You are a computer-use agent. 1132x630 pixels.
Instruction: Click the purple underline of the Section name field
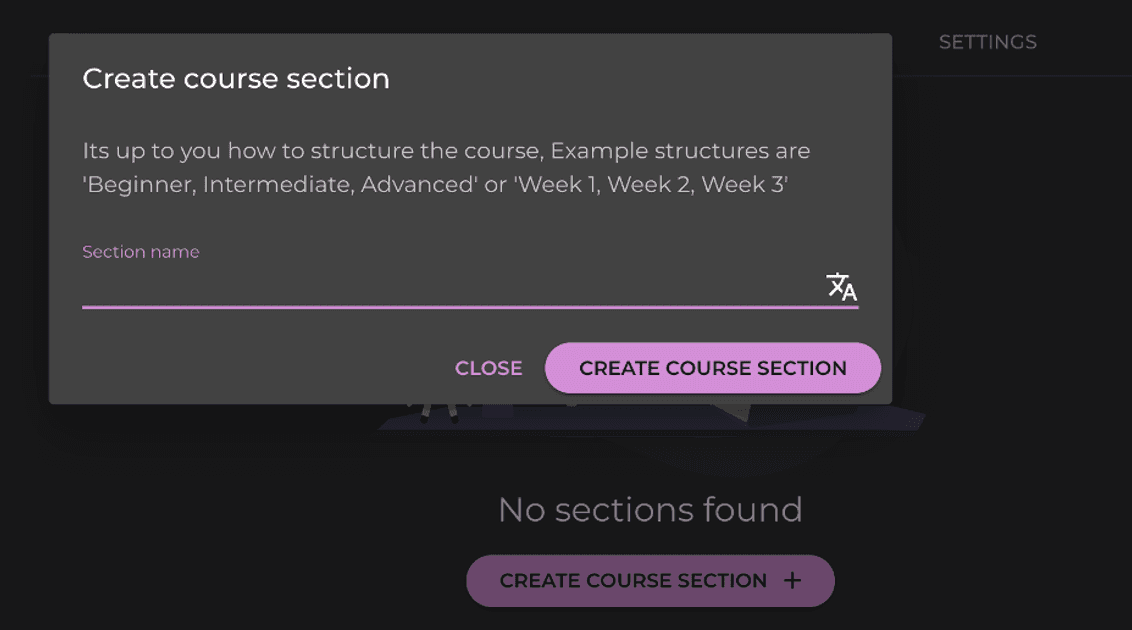470,307
